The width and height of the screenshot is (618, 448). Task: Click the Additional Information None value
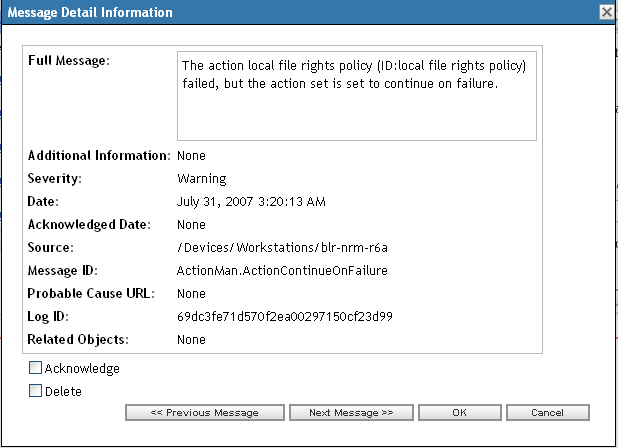[x=191, y=156]
